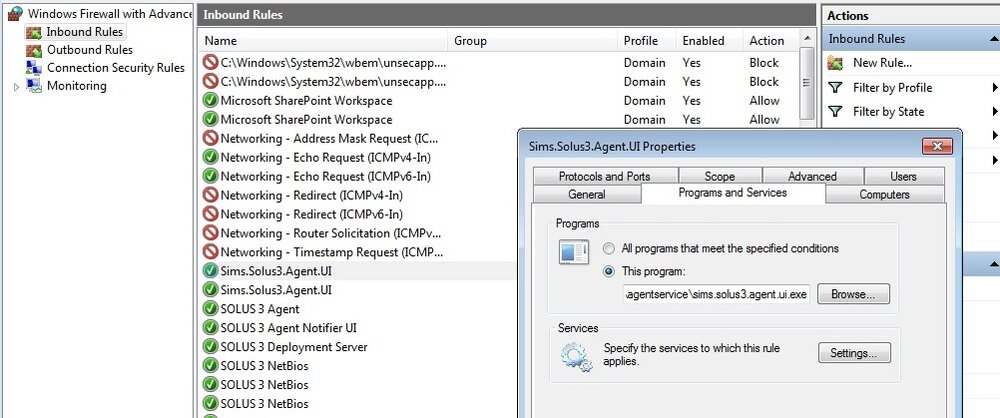Viewport: 1000px width, 418px height.
Task: Open the Scope tab
Action: tap(720, 176)
